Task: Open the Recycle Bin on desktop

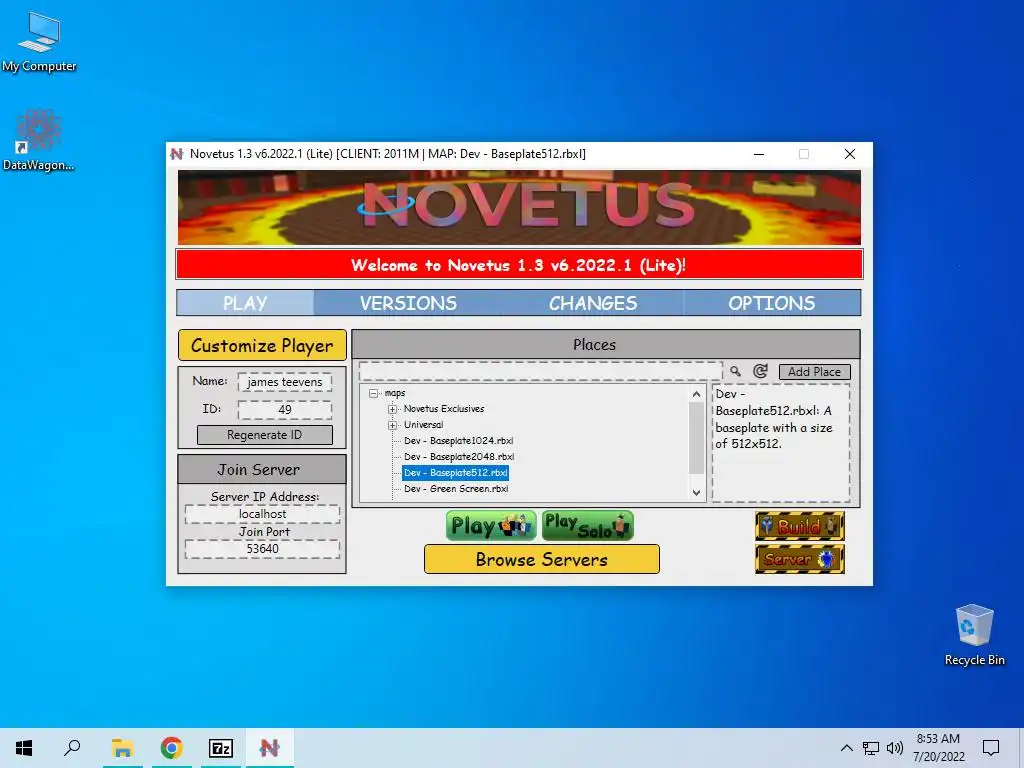Action: point(974,635)
